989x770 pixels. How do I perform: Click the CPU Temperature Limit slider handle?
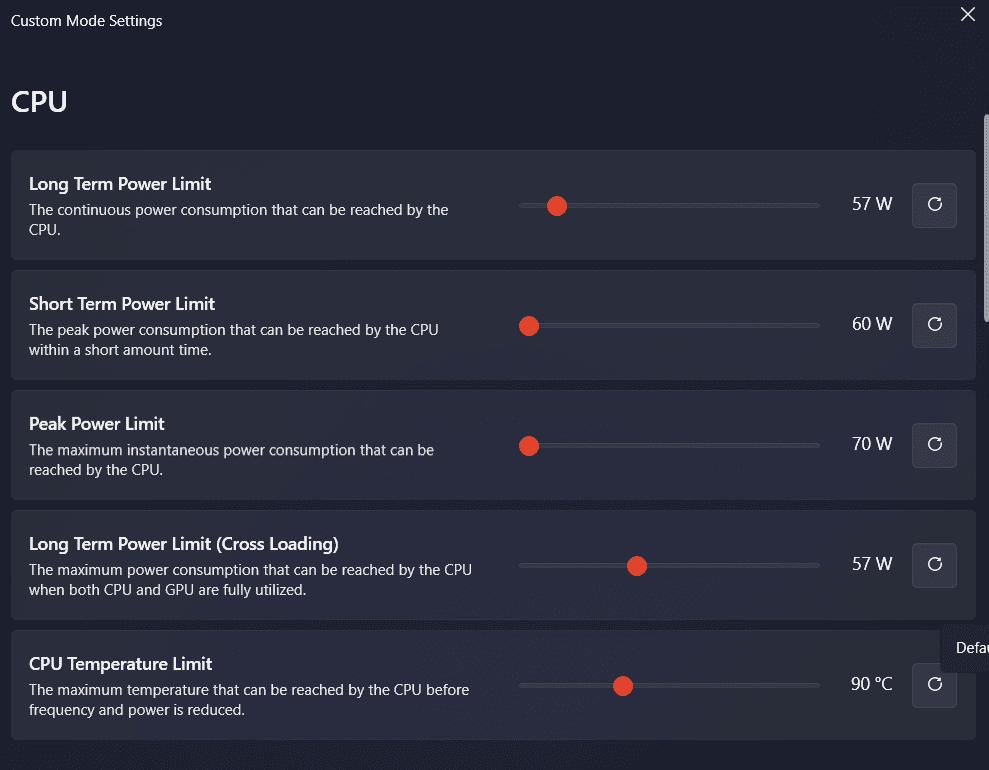pyautogui.click(x=623, y=686)
